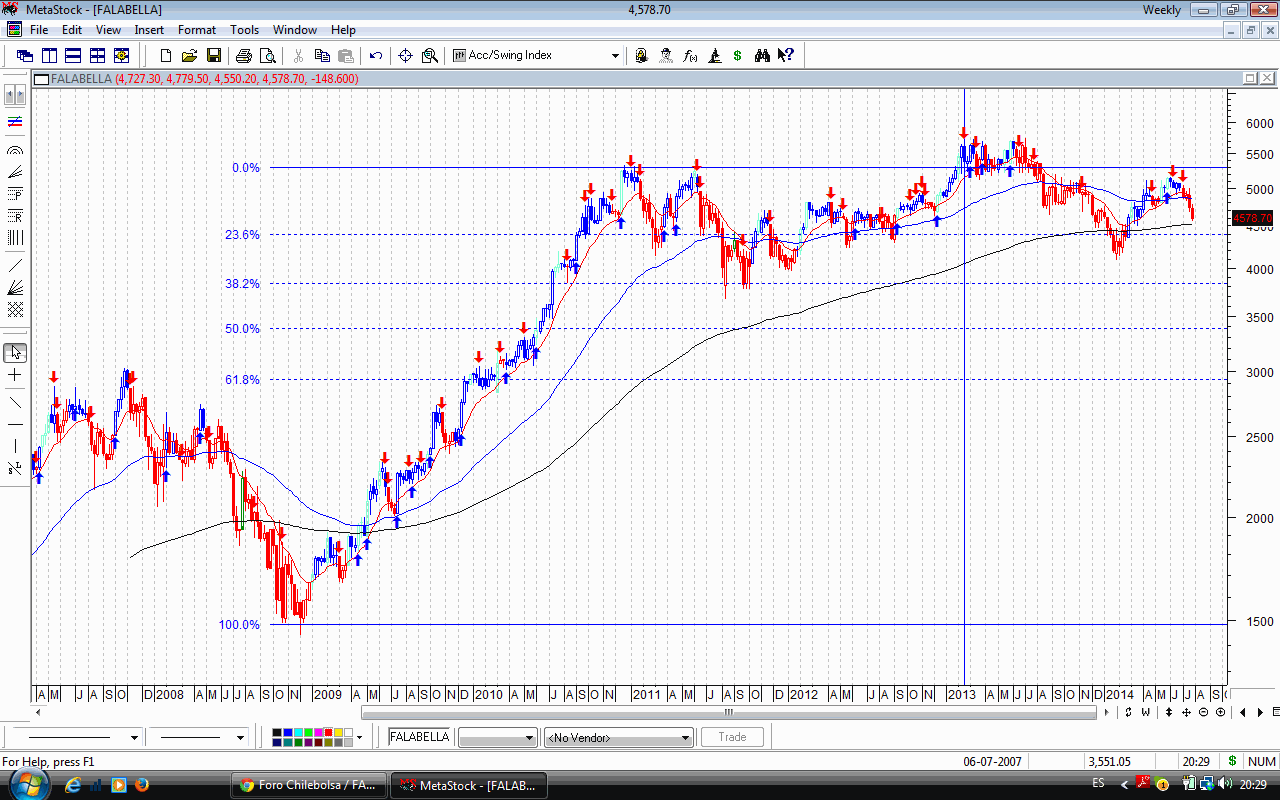The image size is (1280, 800).
Task: Click the scroll left arrow under chart
Action: 39,713
